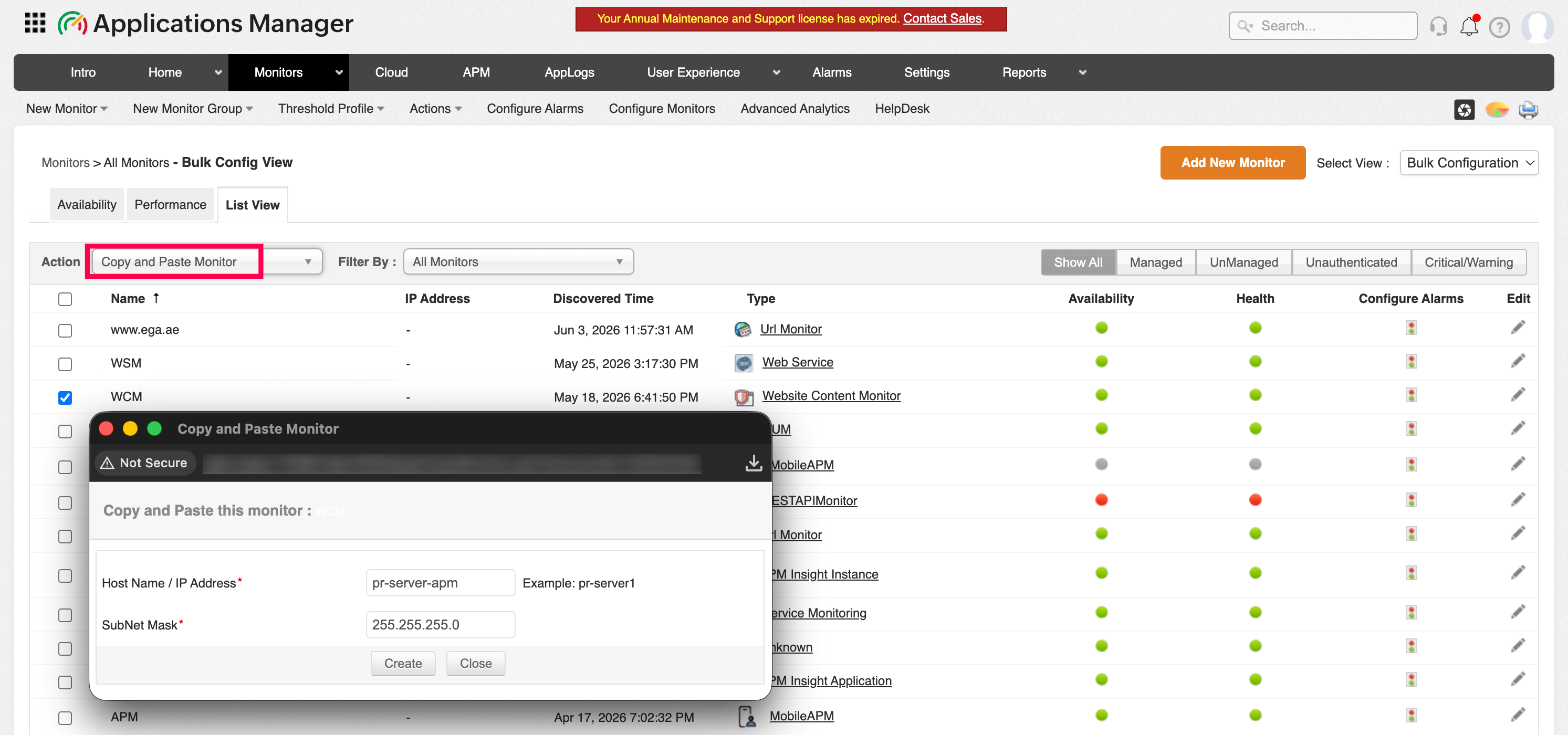
Task: Edit the APM monitor pencil icon
Action: point(1517,715)
